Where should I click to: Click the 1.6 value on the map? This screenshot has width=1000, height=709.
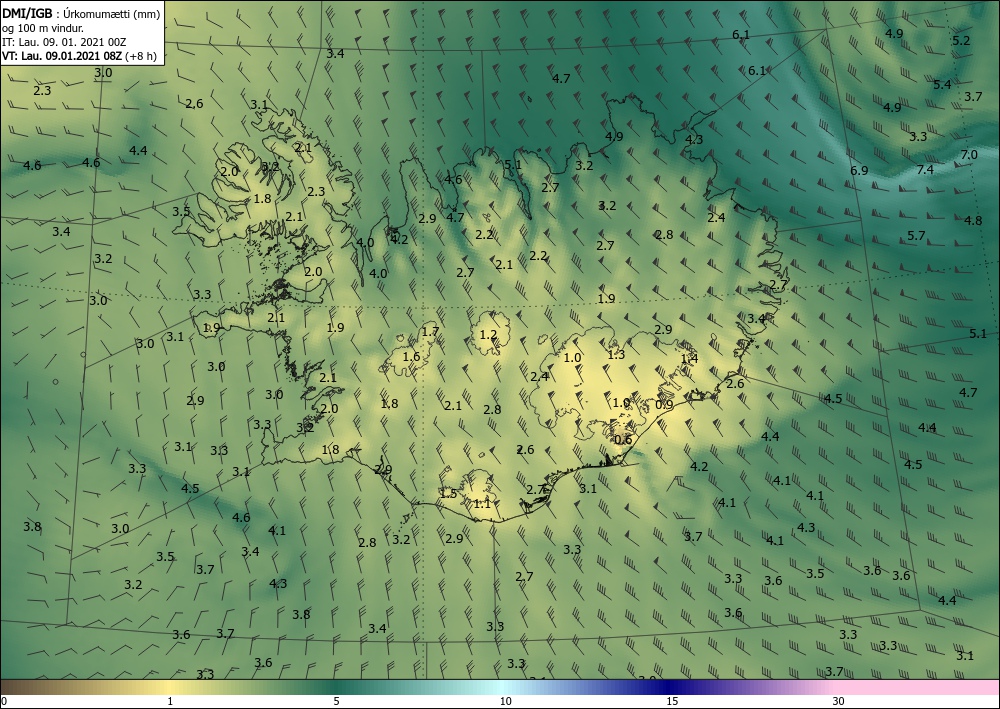coord(411,357)
